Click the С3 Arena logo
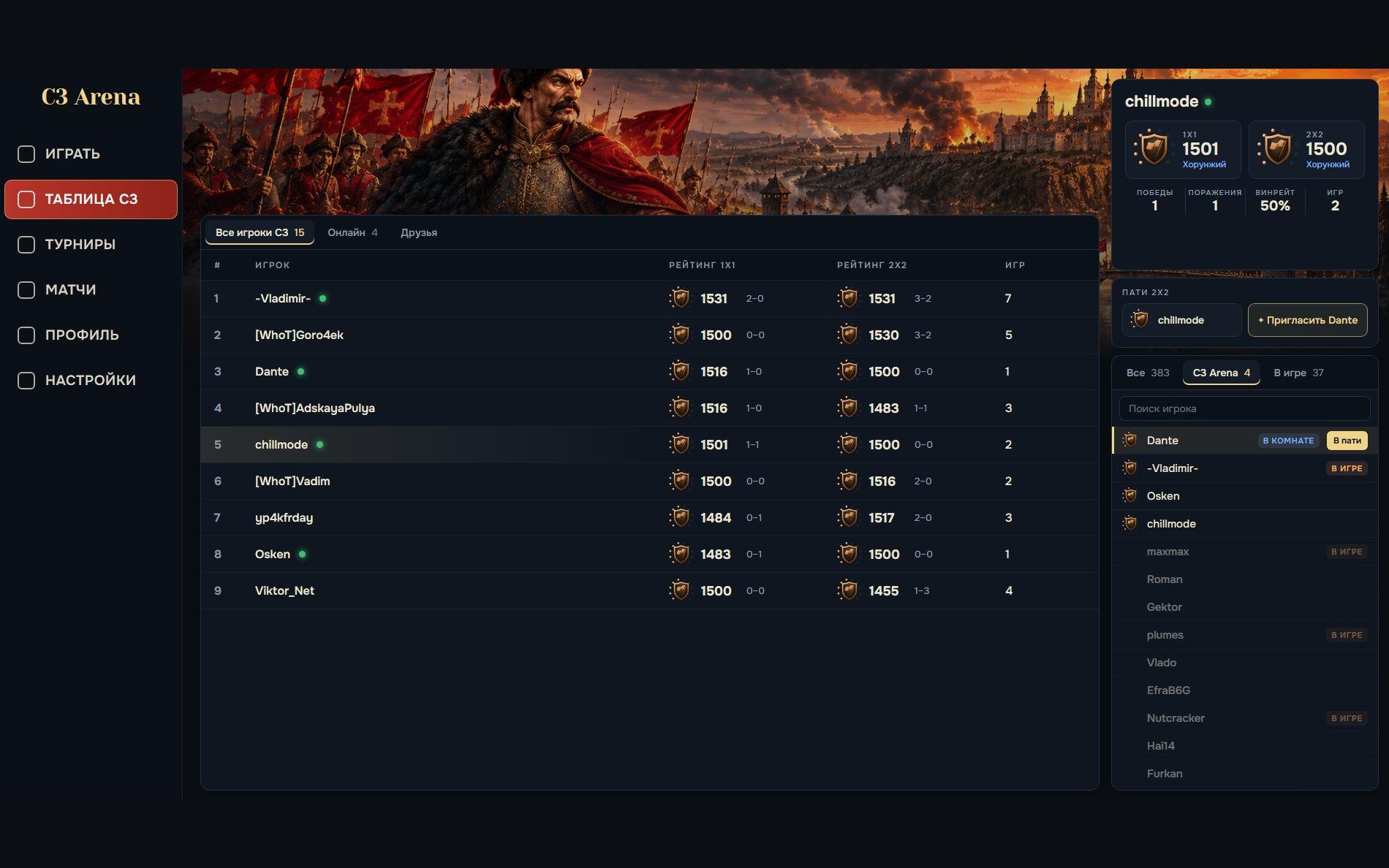Image resolution: width=1389 pixels, height=868 pixels. (x=91, y=96)
